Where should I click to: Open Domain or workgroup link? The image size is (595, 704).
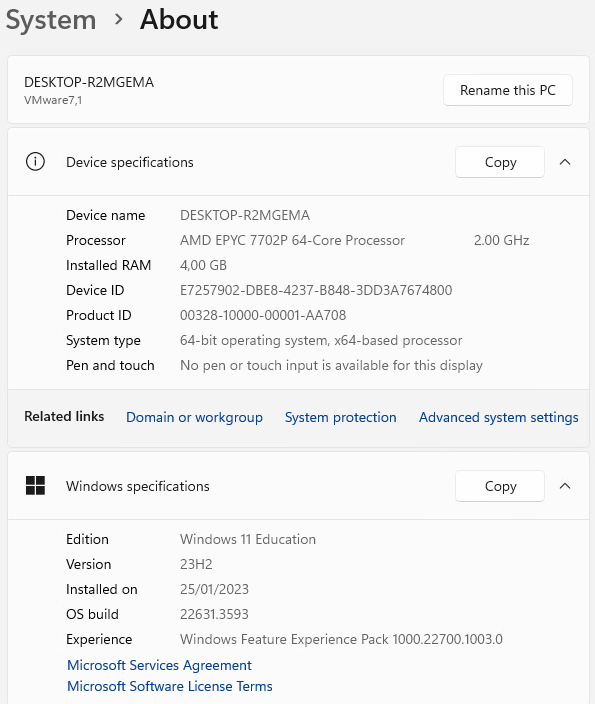point(194,417)
